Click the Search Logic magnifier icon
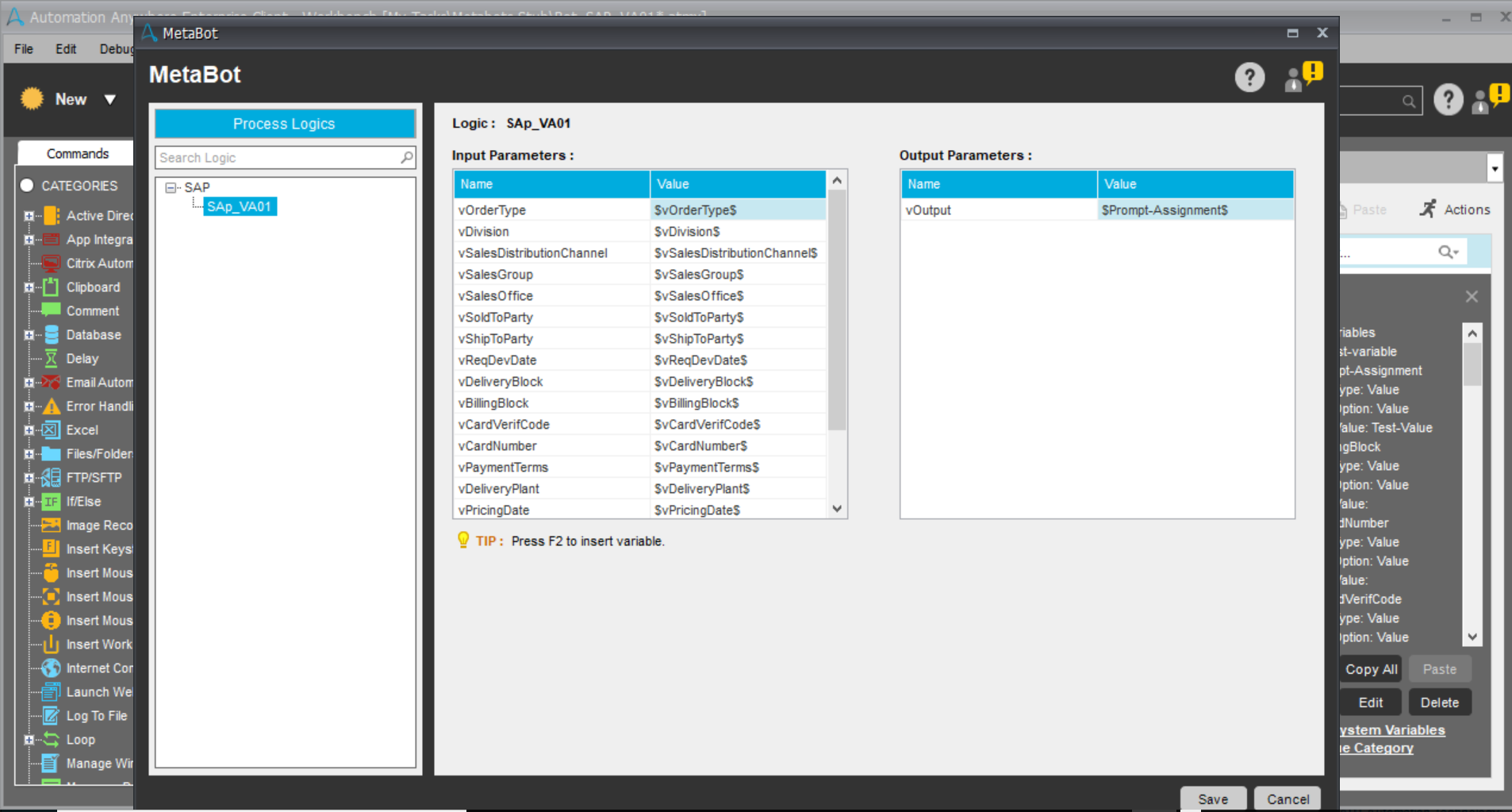The image size is (1512, 812). 406,157
